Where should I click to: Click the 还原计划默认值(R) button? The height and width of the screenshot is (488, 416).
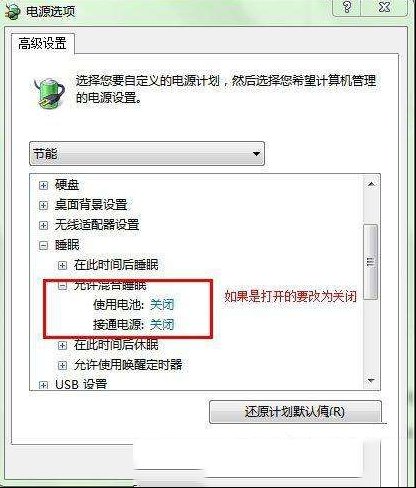[x=295, y=412]
